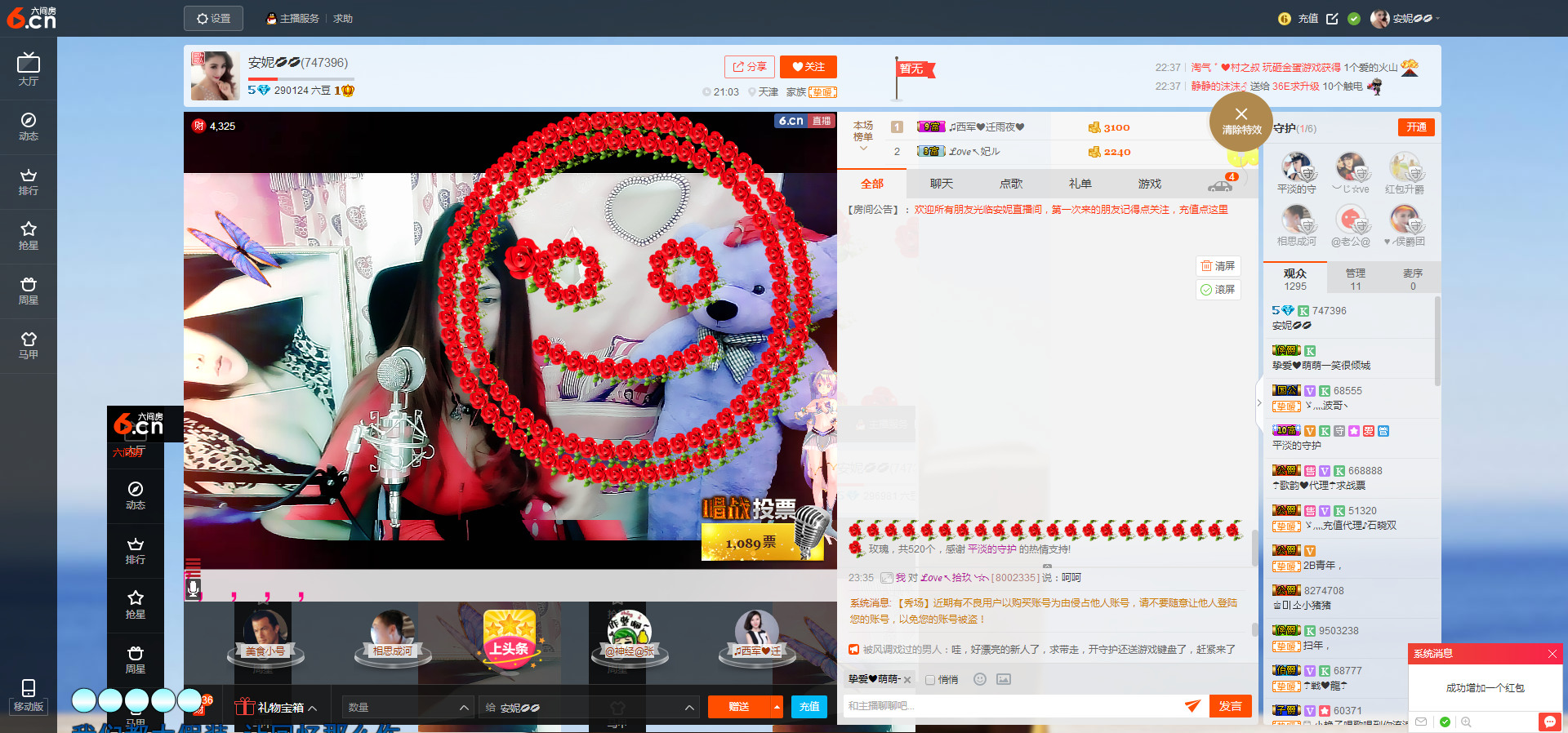Open the 移动版 mobile version icon
The image size is (1568, 733).
tap(29, 695)
